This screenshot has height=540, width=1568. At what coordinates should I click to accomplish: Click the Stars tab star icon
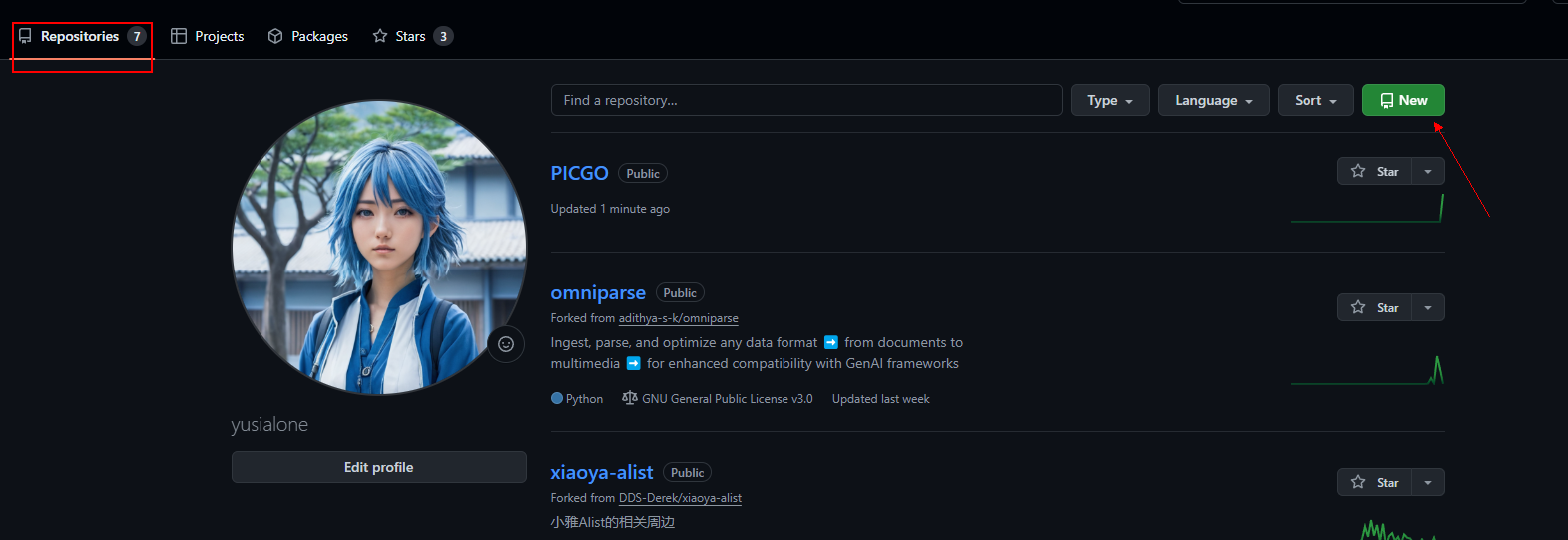point(380,36)
